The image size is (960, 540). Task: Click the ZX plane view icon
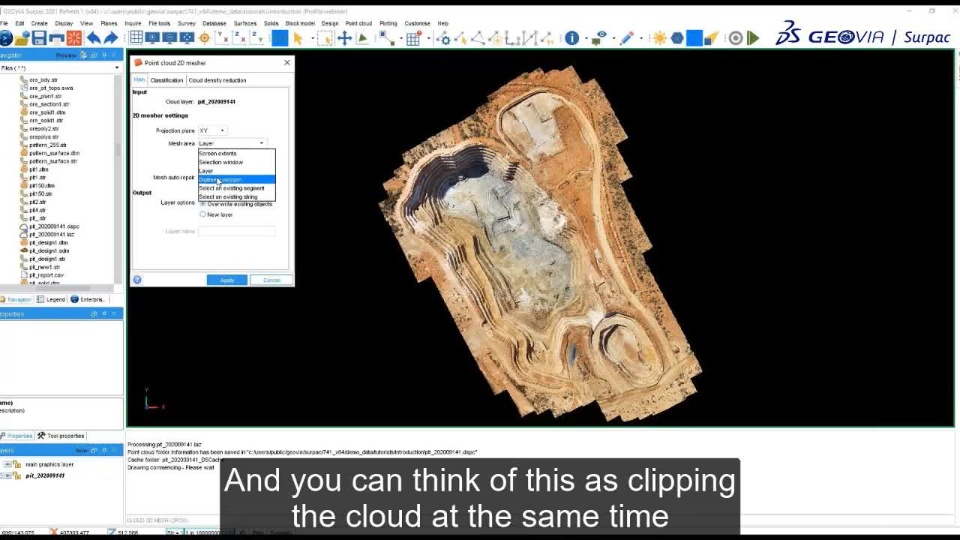pos(240,38)
